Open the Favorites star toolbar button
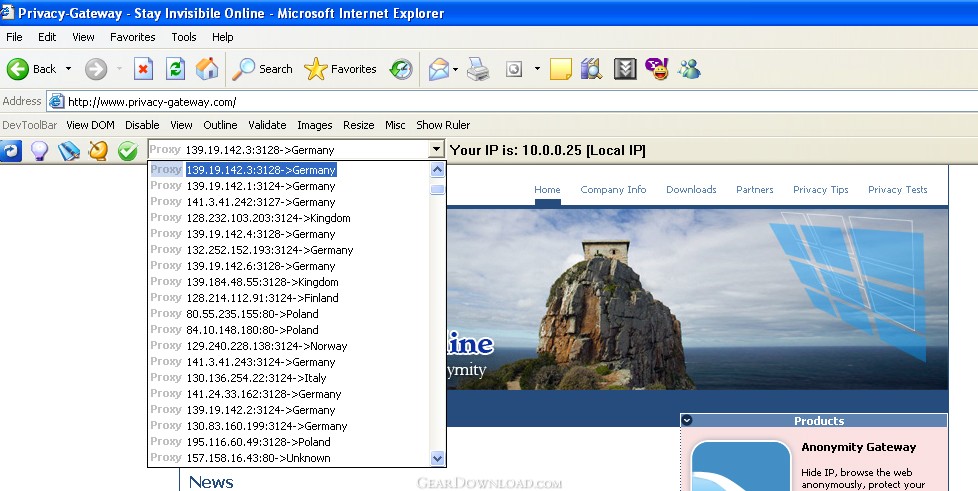 [x=341, y=69]
